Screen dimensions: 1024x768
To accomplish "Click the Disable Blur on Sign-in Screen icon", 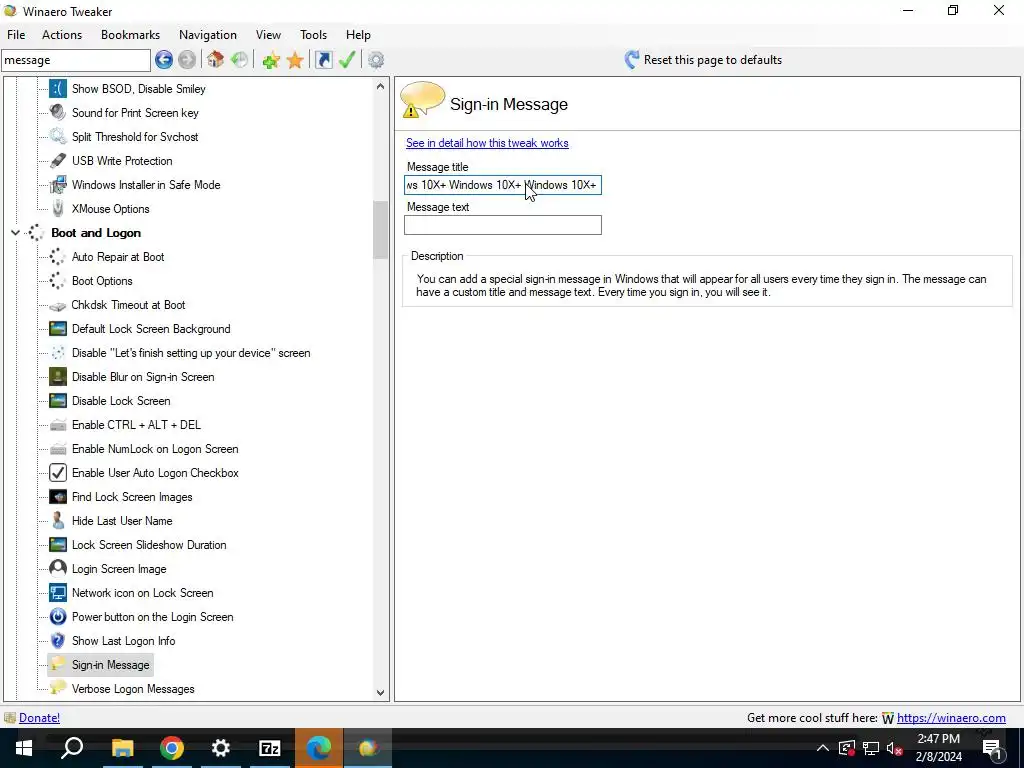I will click(58, 377).
